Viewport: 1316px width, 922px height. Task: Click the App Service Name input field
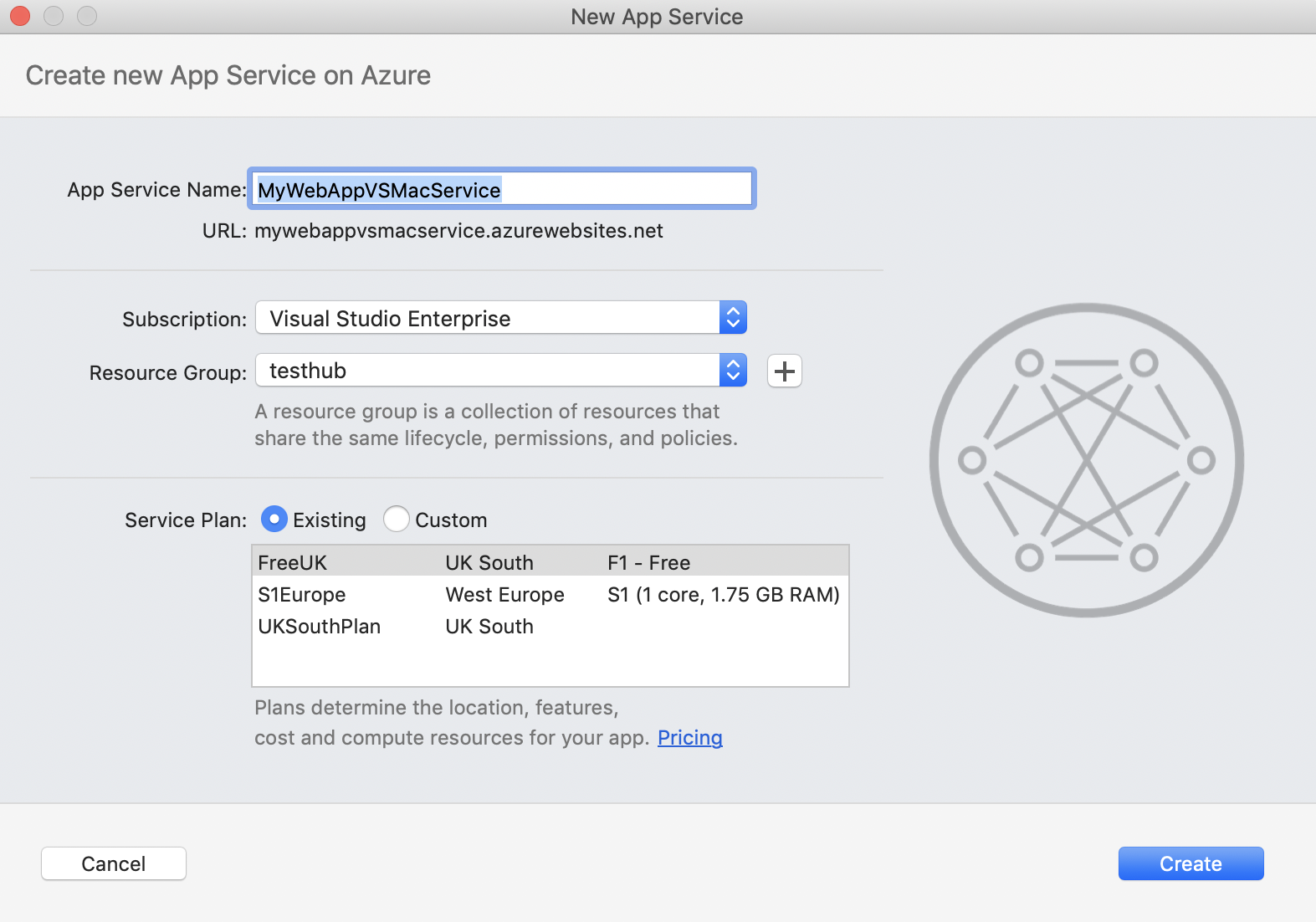coord(502,189)
